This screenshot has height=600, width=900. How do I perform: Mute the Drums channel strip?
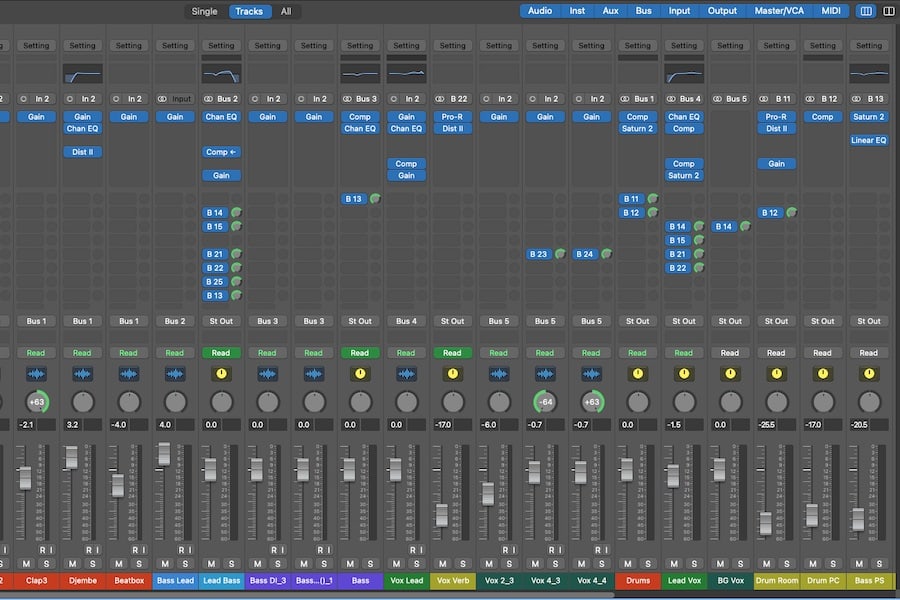pos(629,564)
